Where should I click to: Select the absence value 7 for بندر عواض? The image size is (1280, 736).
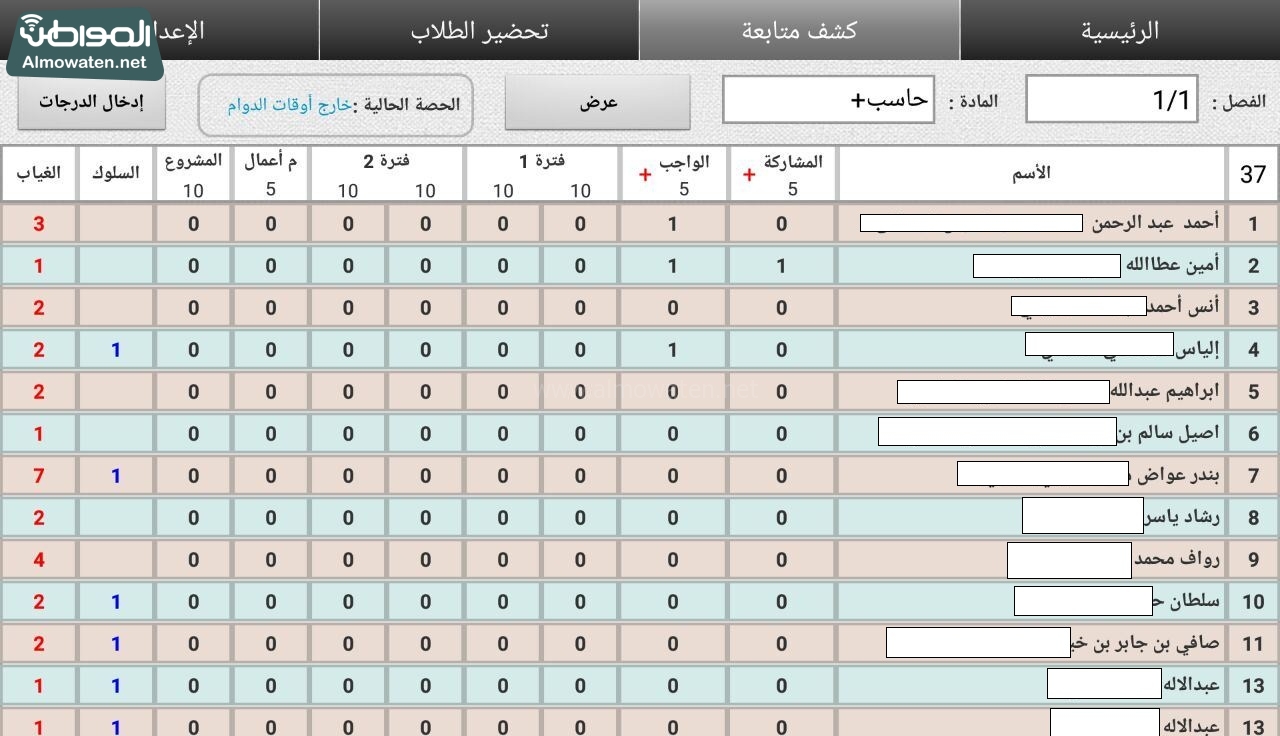[x=39, y=476]
